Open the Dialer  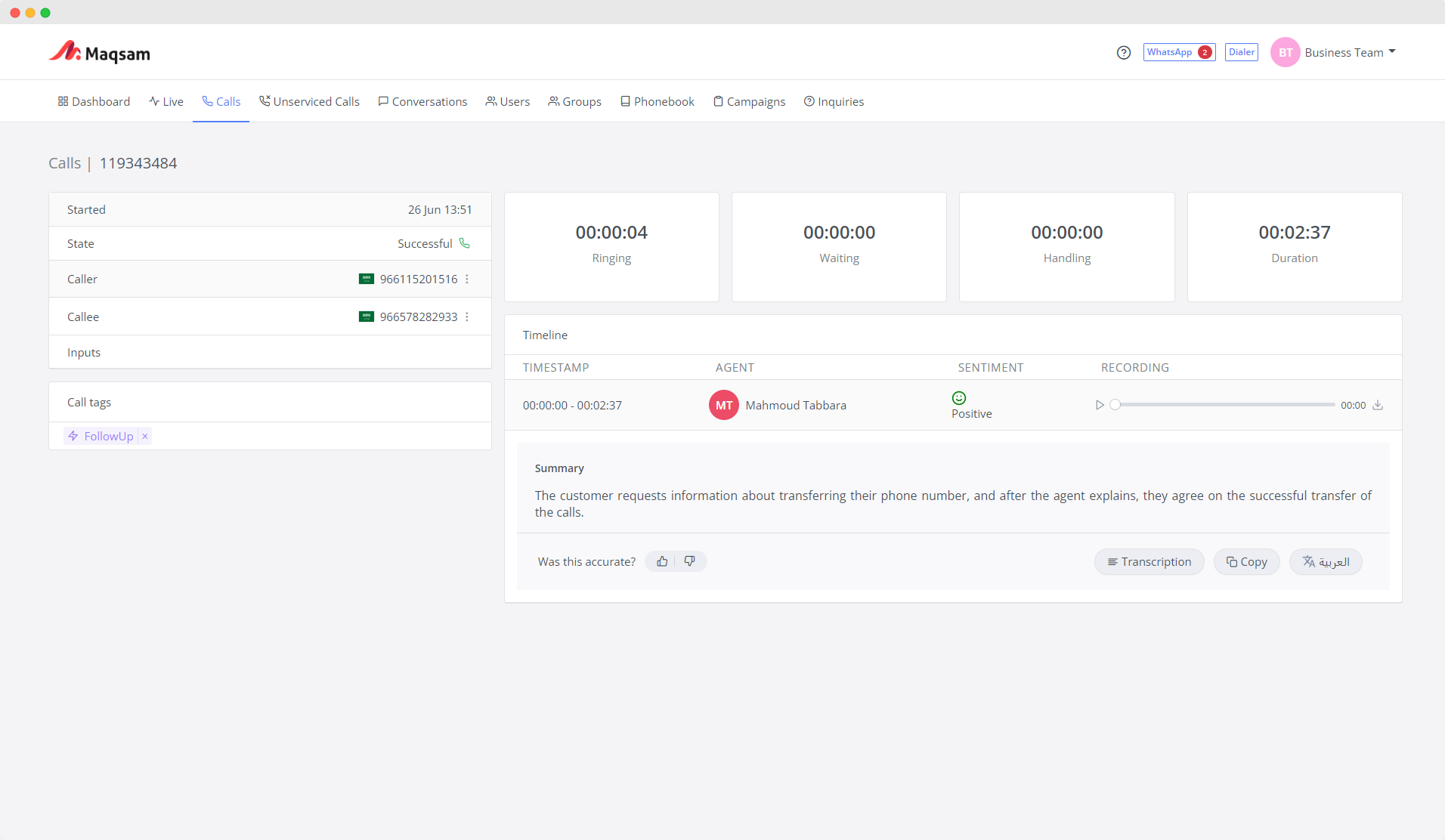[1241, 52]
